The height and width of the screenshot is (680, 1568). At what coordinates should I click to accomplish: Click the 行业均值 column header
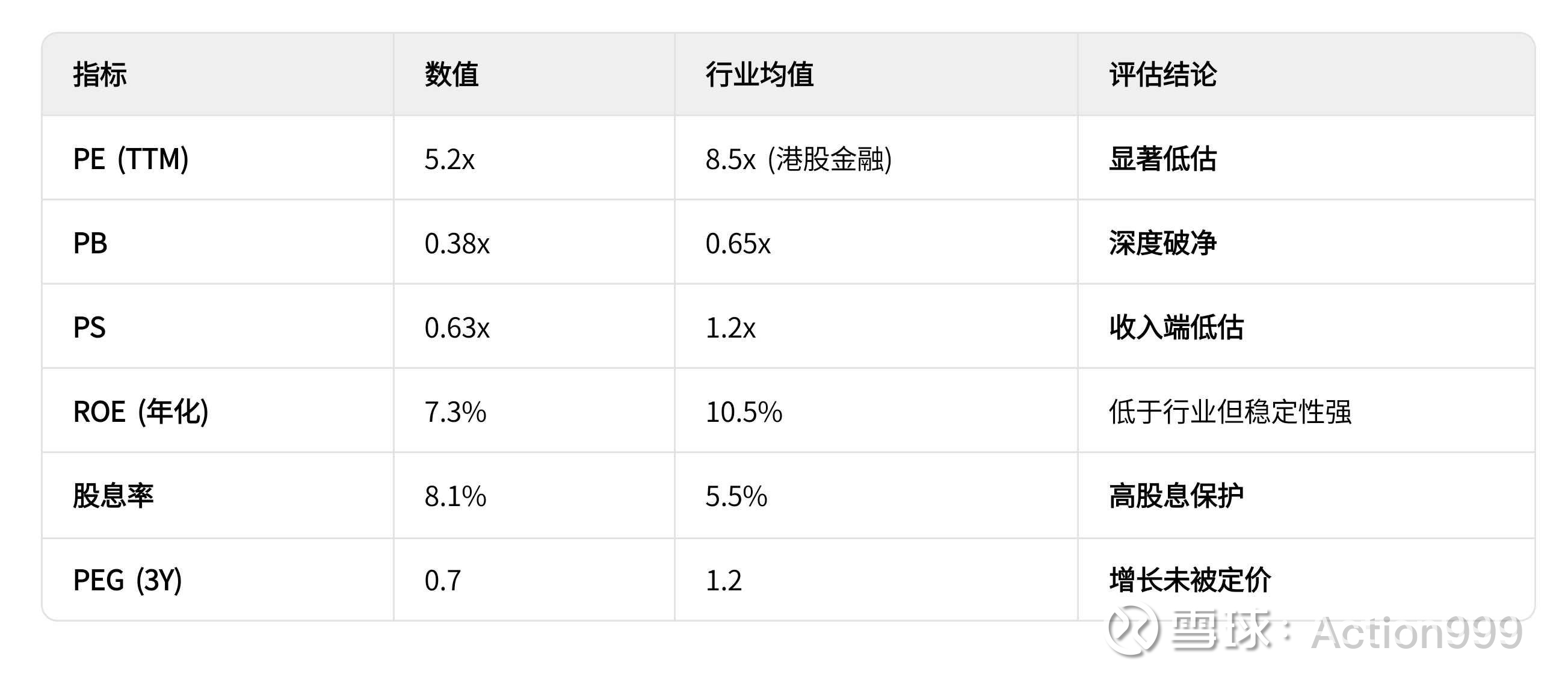click(759, 75)
